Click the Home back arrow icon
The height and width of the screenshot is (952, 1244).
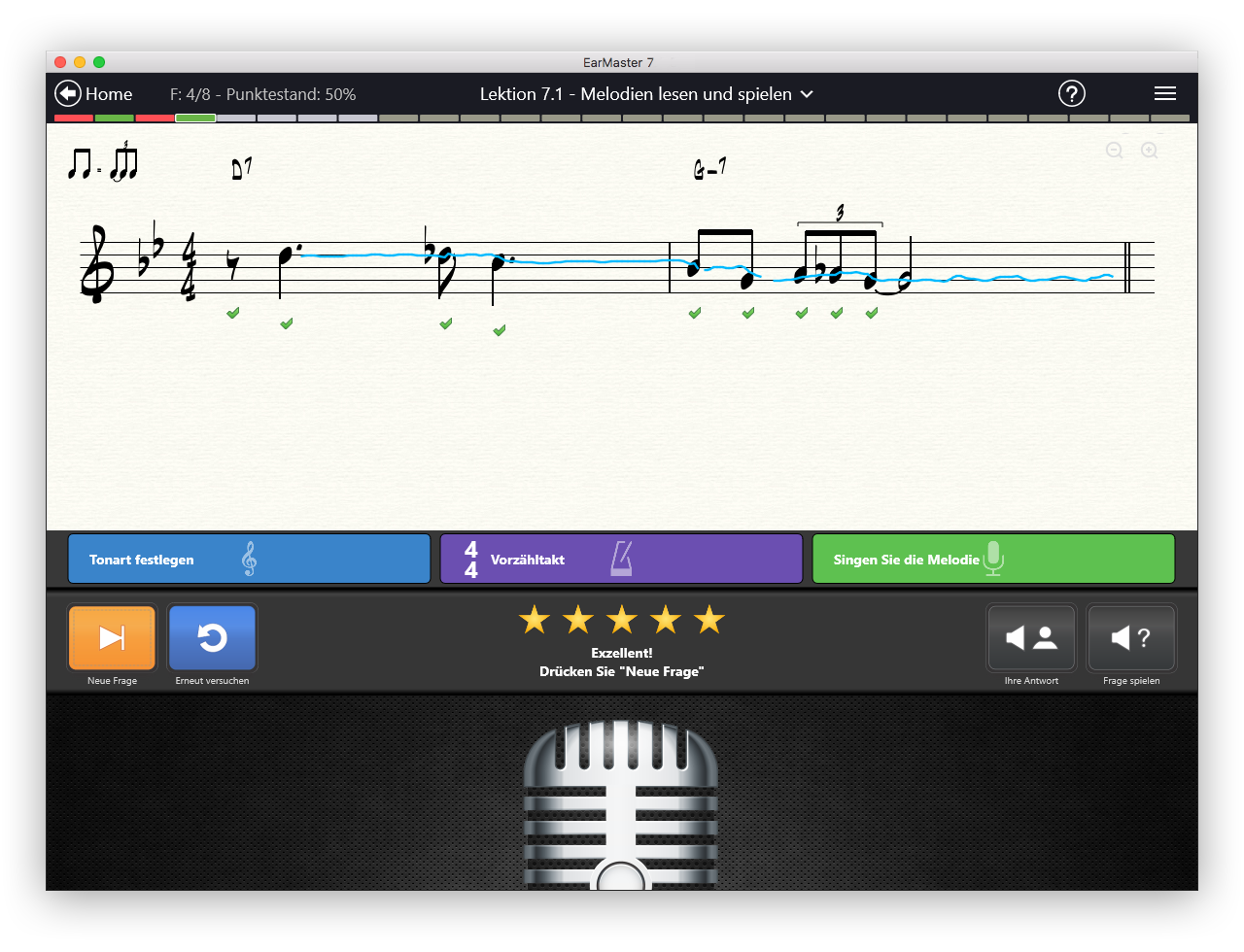(x=67, y=93)
